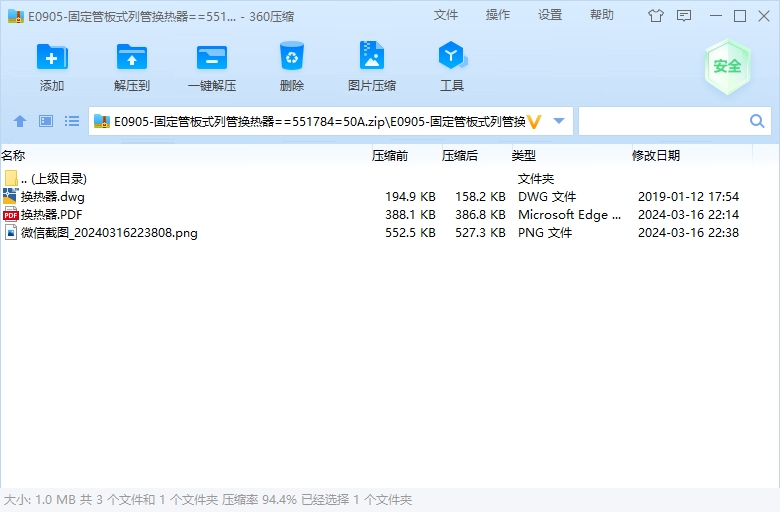Click the archive icon in the address bar
The image size is (780, 512).
[x=101, y=121]
